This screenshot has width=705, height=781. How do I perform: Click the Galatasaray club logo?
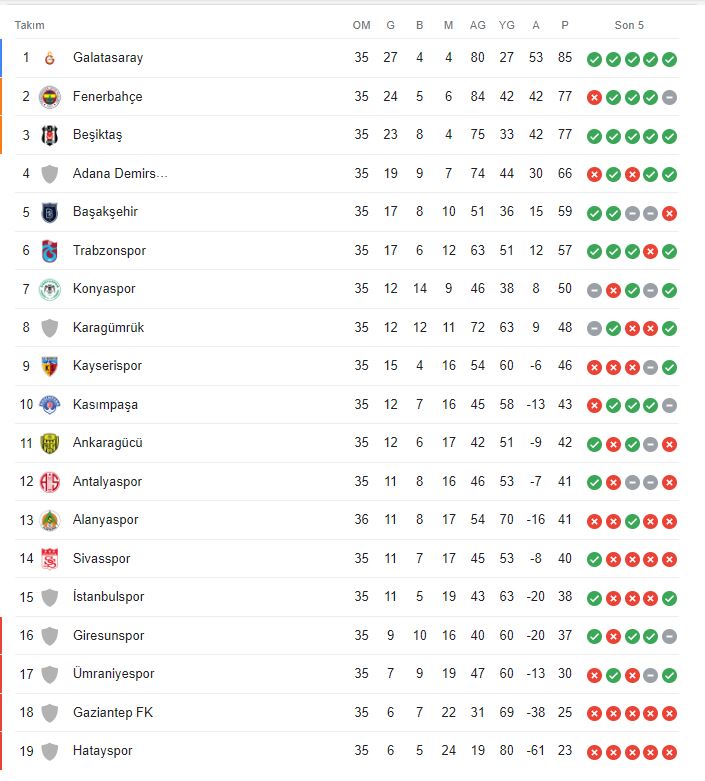pyautogui.click(x=49, y=58)
